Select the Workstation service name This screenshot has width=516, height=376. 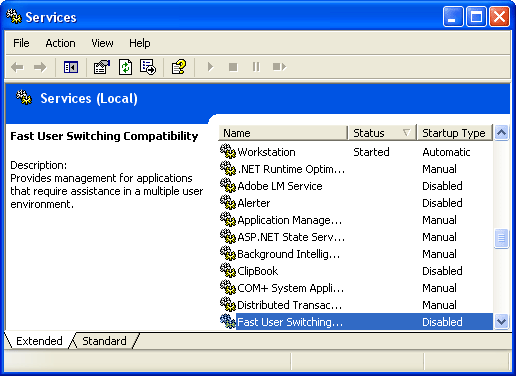pos(266,152)
